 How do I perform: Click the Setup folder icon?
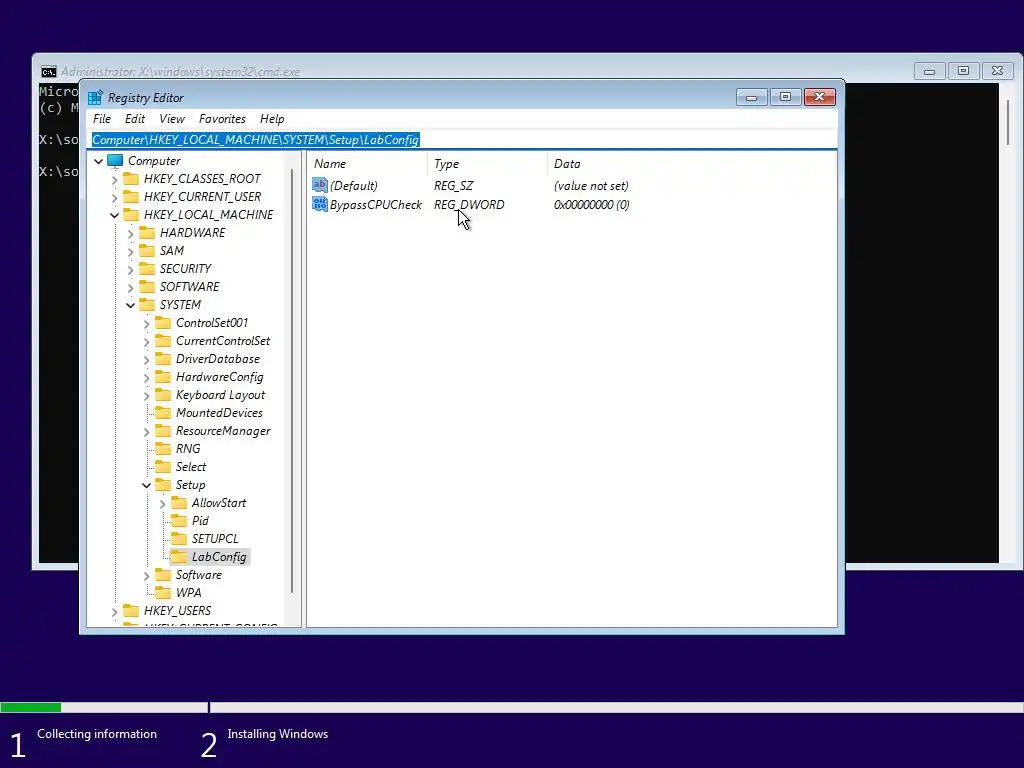[x=163, y=485]
